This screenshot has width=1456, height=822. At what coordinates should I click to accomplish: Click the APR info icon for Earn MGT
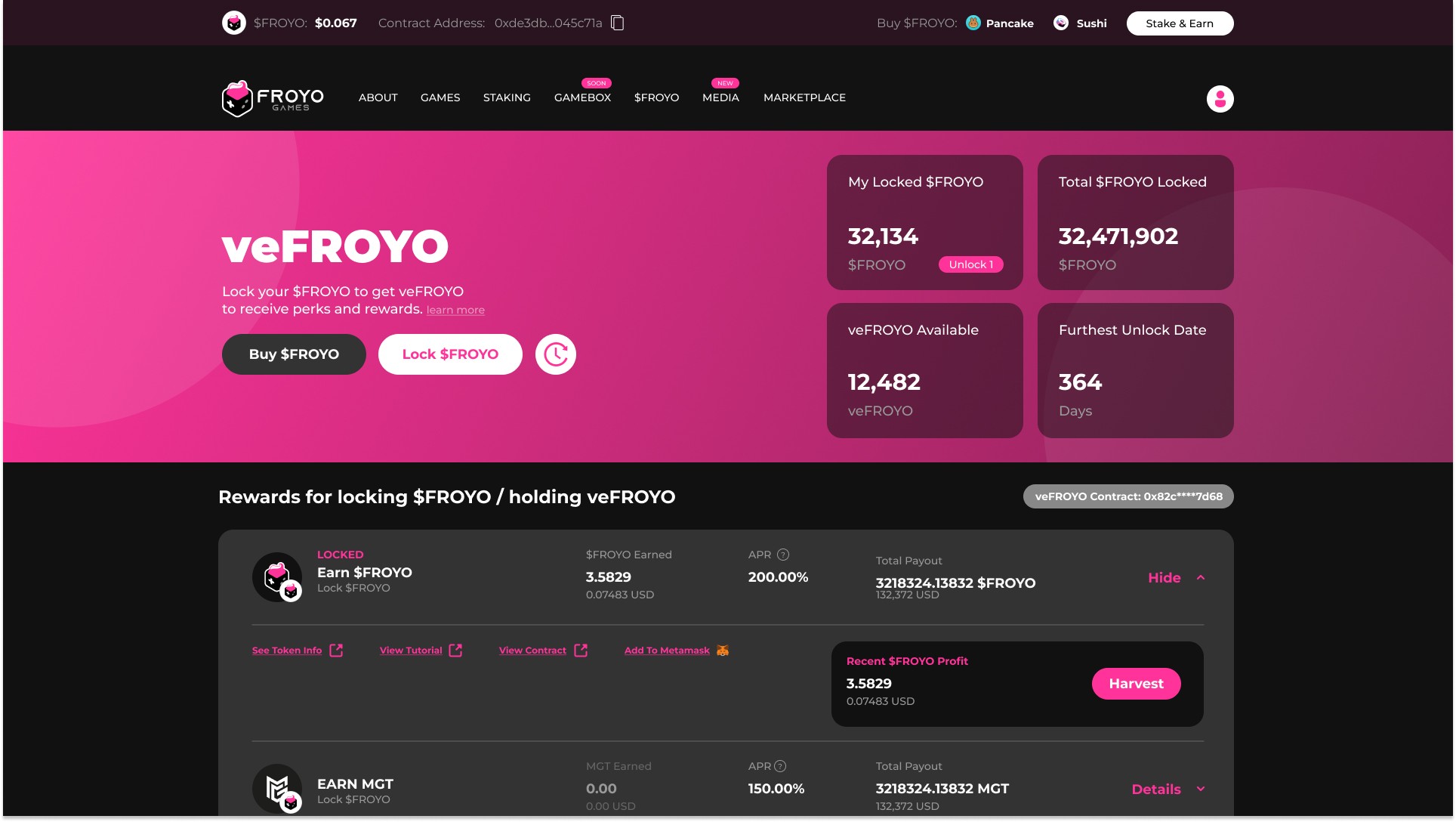(x=780, y=766)
